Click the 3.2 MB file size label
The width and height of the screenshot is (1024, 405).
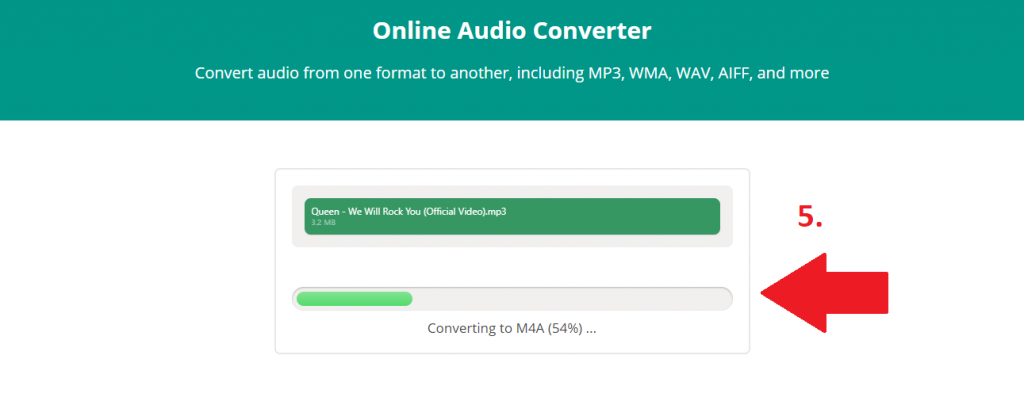pos(322,222)
